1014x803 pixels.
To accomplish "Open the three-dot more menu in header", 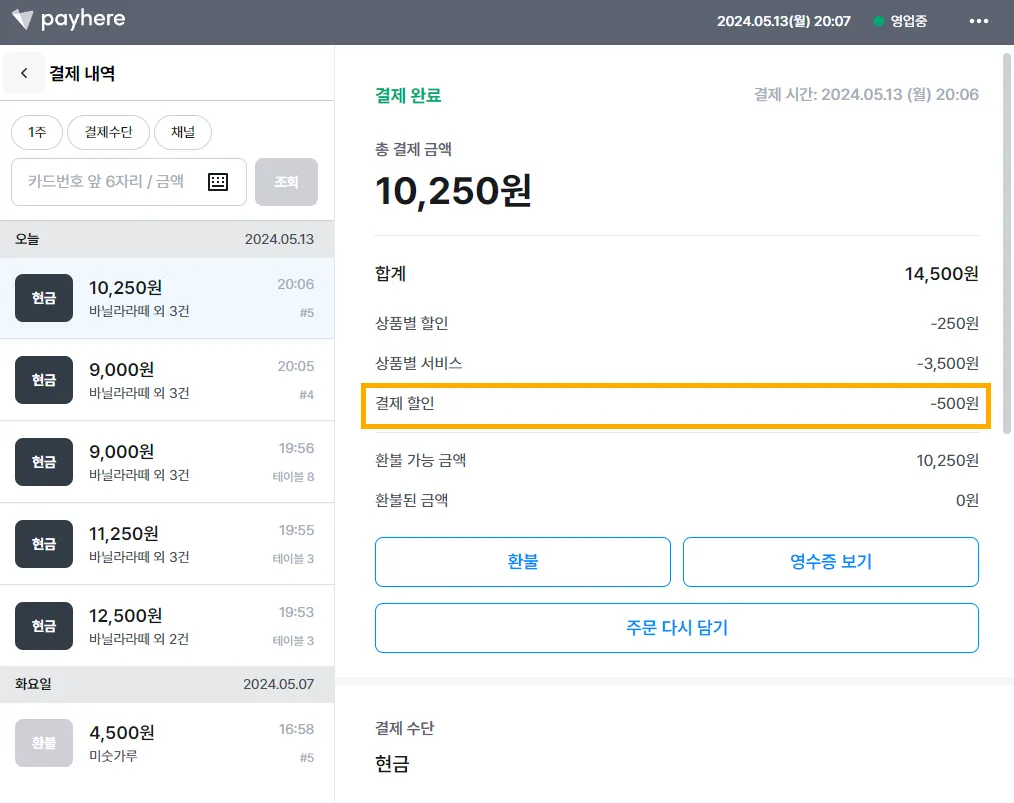I will click(979, 21).
